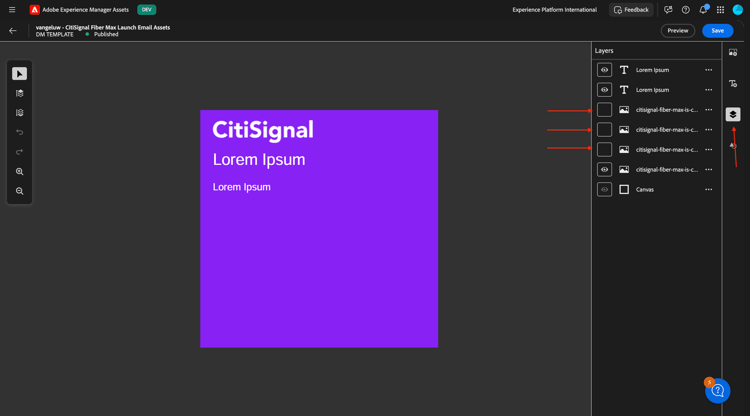The height and width of the screenshot is (416, 750).
Task: Toggle visibility of the Canvas layer
Action: tap(605, 189)
